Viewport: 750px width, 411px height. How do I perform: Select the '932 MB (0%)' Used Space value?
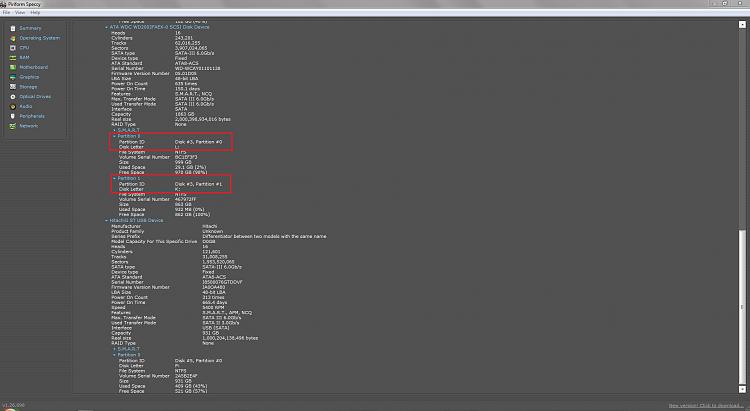coord(189,210)
